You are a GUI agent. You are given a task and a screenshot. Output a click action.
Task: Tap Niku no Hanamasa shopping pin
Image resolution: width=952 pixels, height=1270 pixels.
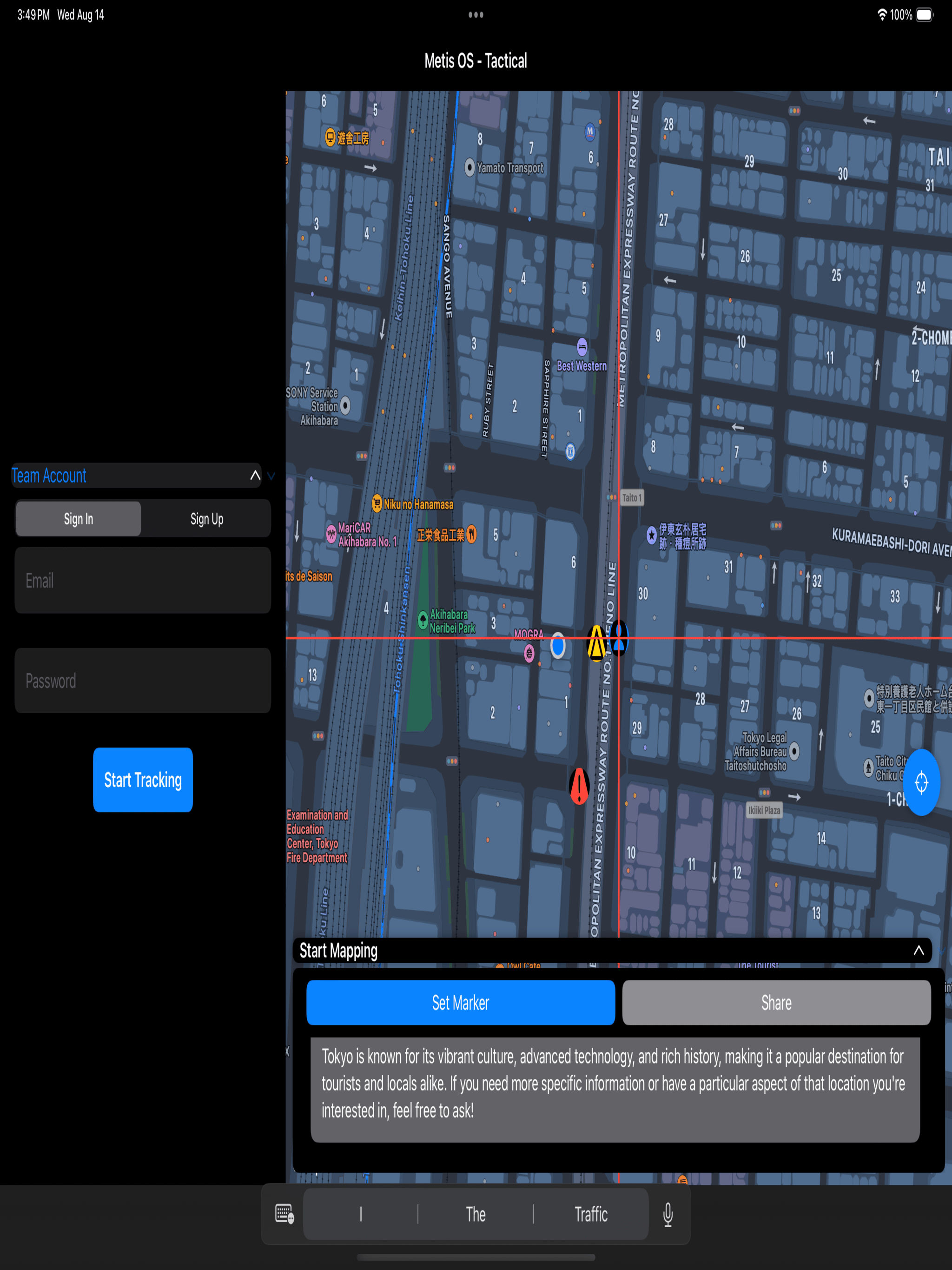pyautogui.click(x=377, y=503)
